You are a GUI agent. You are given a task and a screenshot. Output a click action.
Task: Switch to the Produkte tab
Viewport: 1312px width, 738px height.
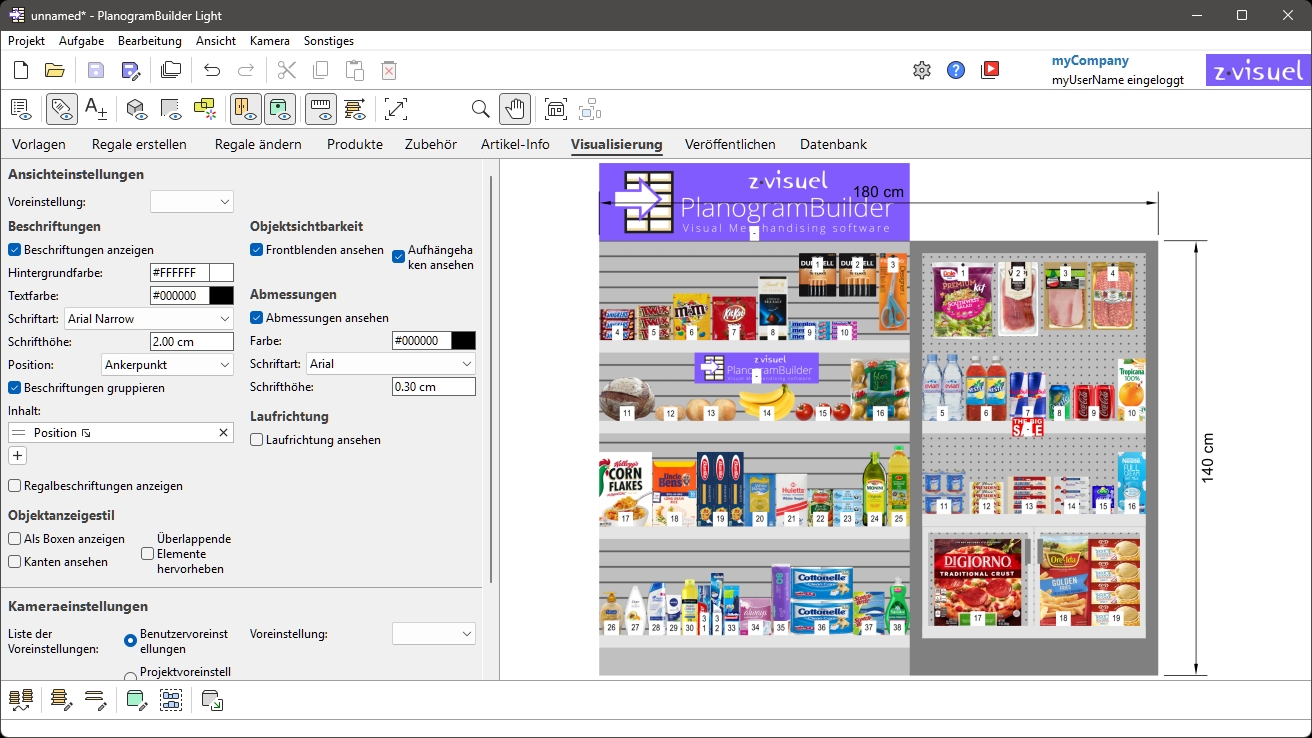pos(354,144)
